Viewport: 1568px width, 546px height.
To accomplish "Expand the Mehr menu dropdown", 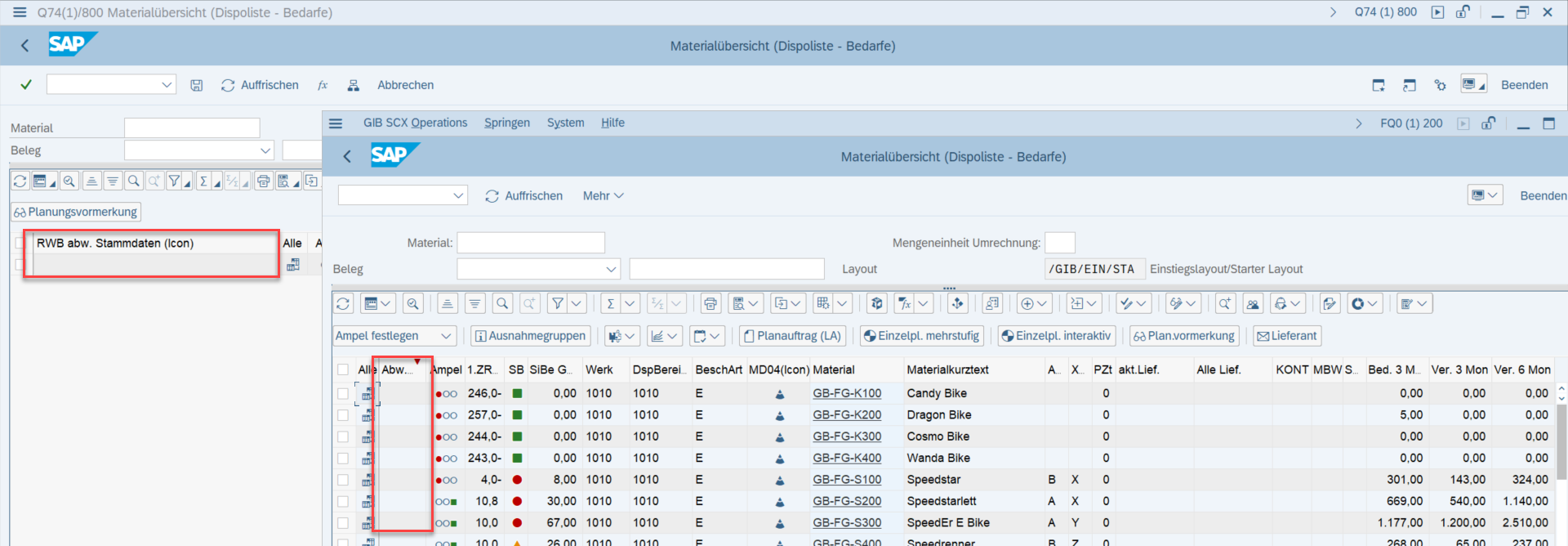I will coord(603,196).
